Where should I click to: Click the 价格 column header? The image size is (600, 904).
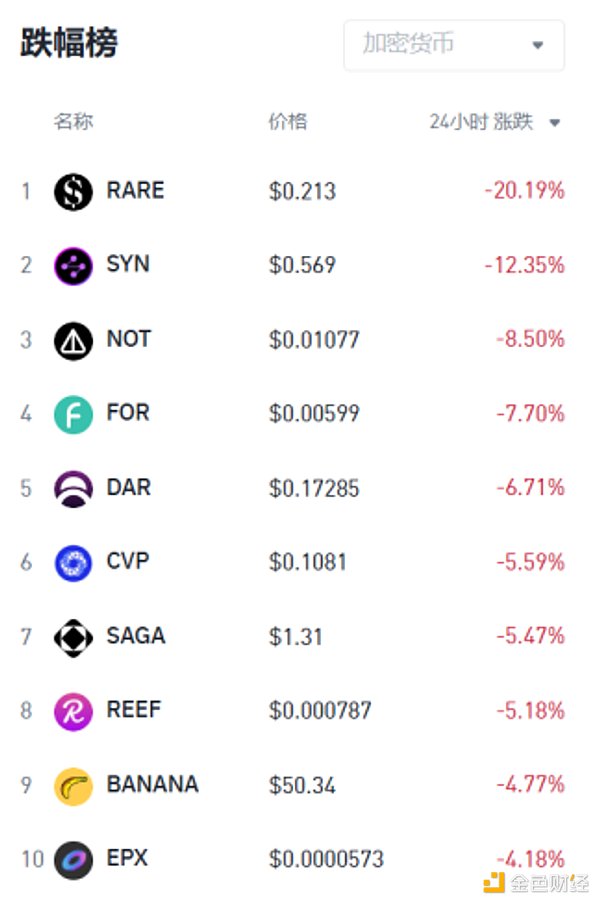[x=288, y=122]
